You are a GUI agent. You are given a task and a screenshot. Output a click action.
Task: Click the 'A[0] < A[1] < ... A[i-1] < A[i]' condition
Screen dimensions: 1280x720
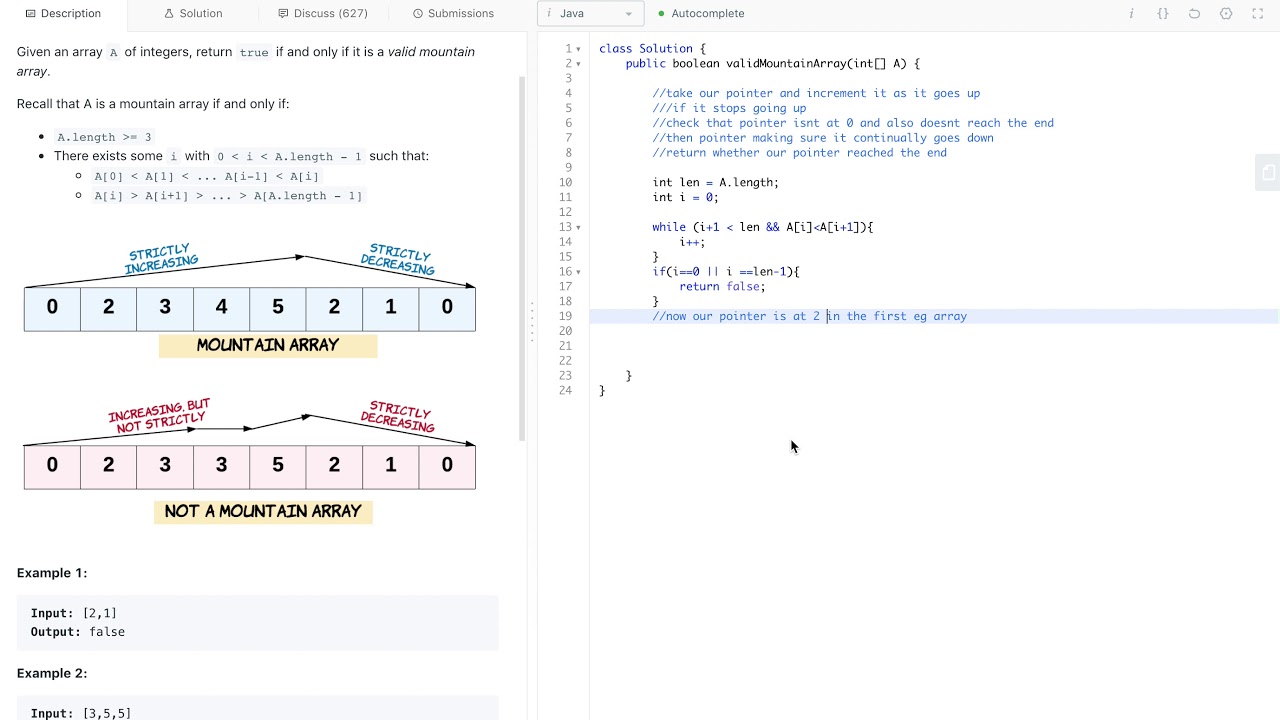point(206,176)
